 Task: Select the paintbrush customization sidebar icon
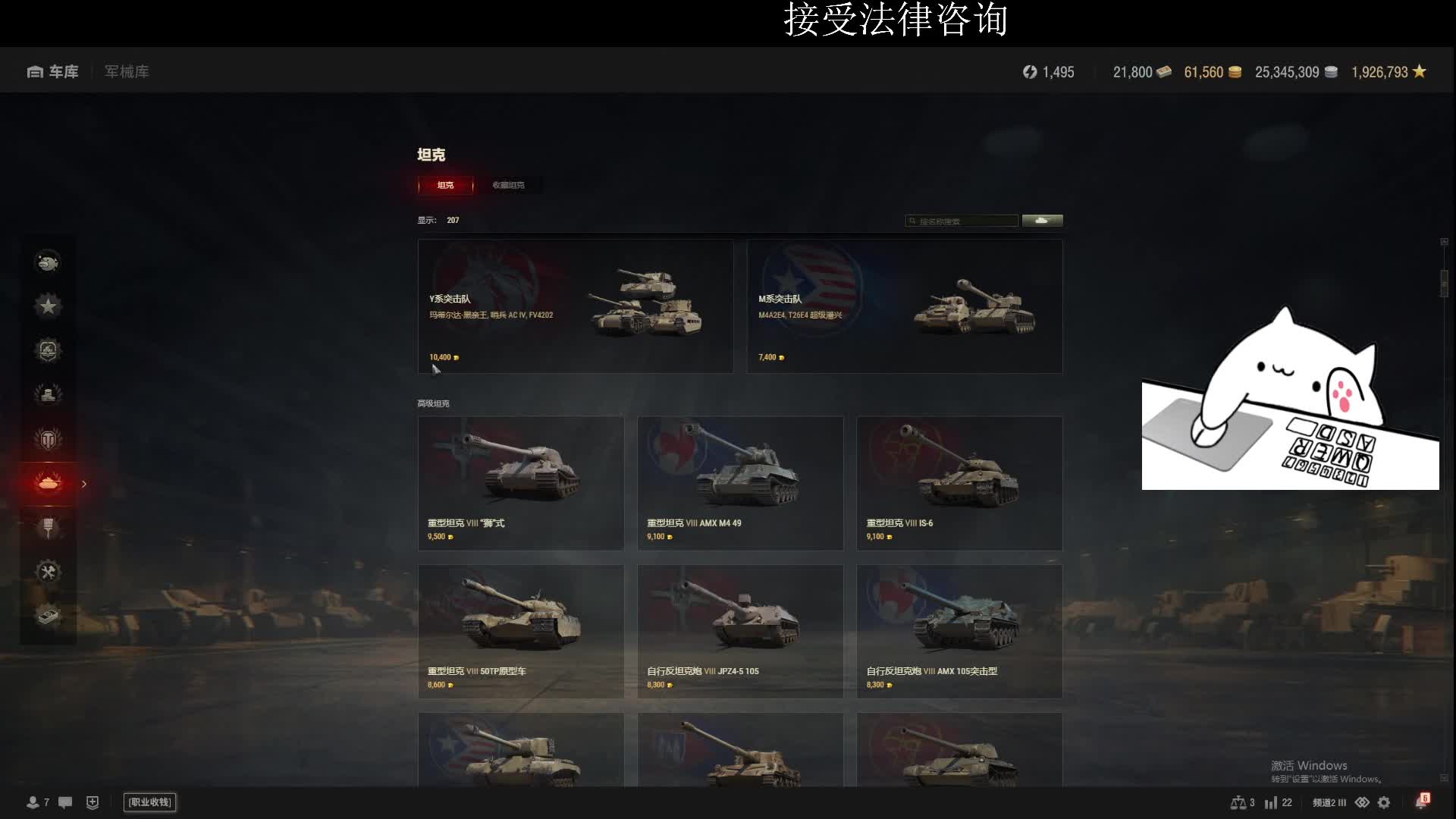click(x=48, y=528)
